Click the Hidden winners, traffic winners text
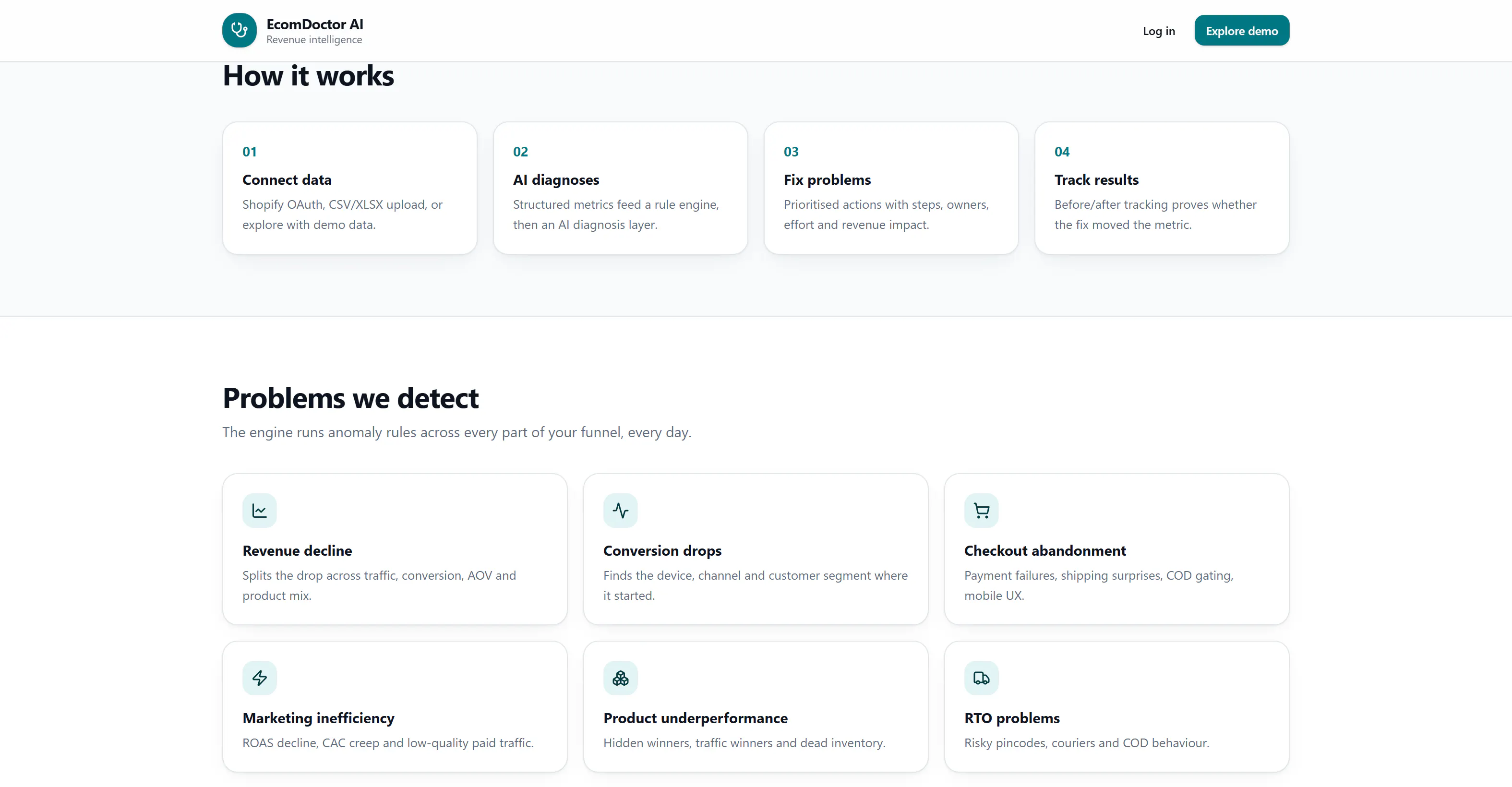The width and height of the screenshot is (1512, 787). [744, 743]
